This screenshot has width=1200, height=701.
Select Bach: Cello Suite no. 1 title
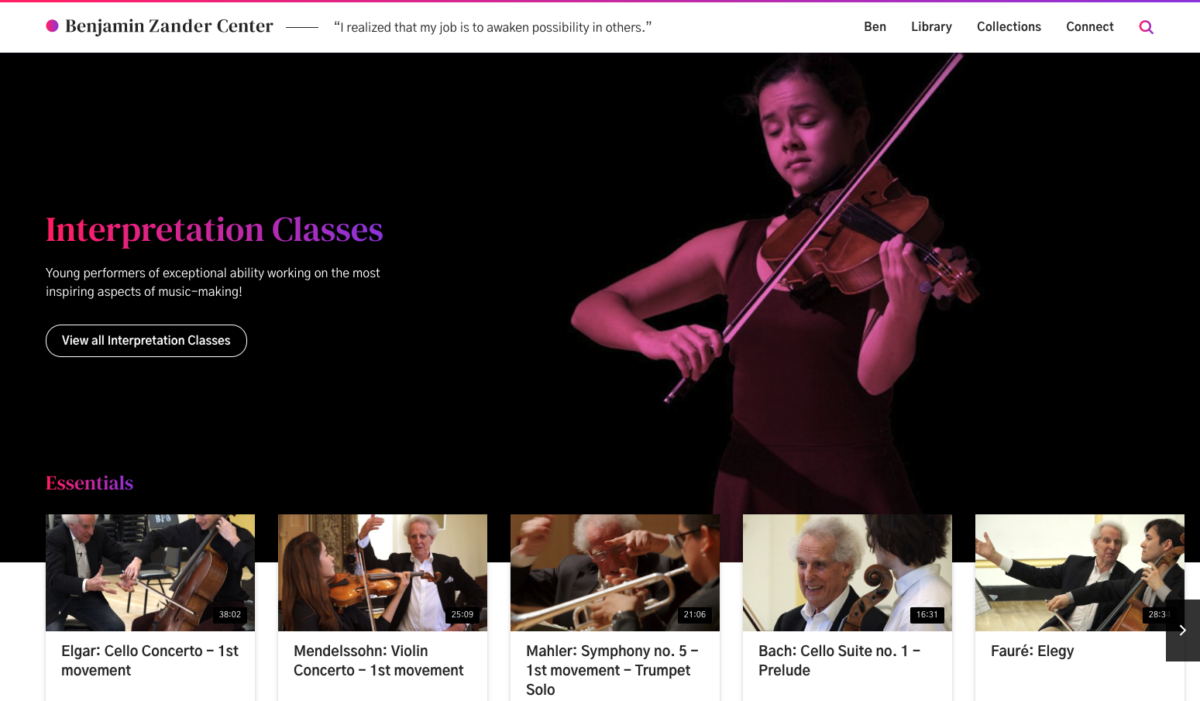click(x=839, y=660)
